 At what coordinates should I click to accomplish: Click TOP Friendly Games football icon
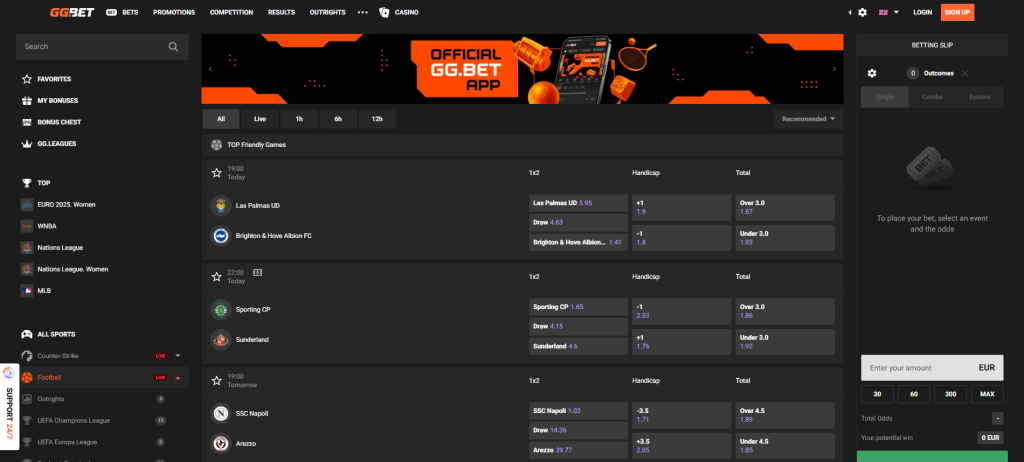point(216,144)
